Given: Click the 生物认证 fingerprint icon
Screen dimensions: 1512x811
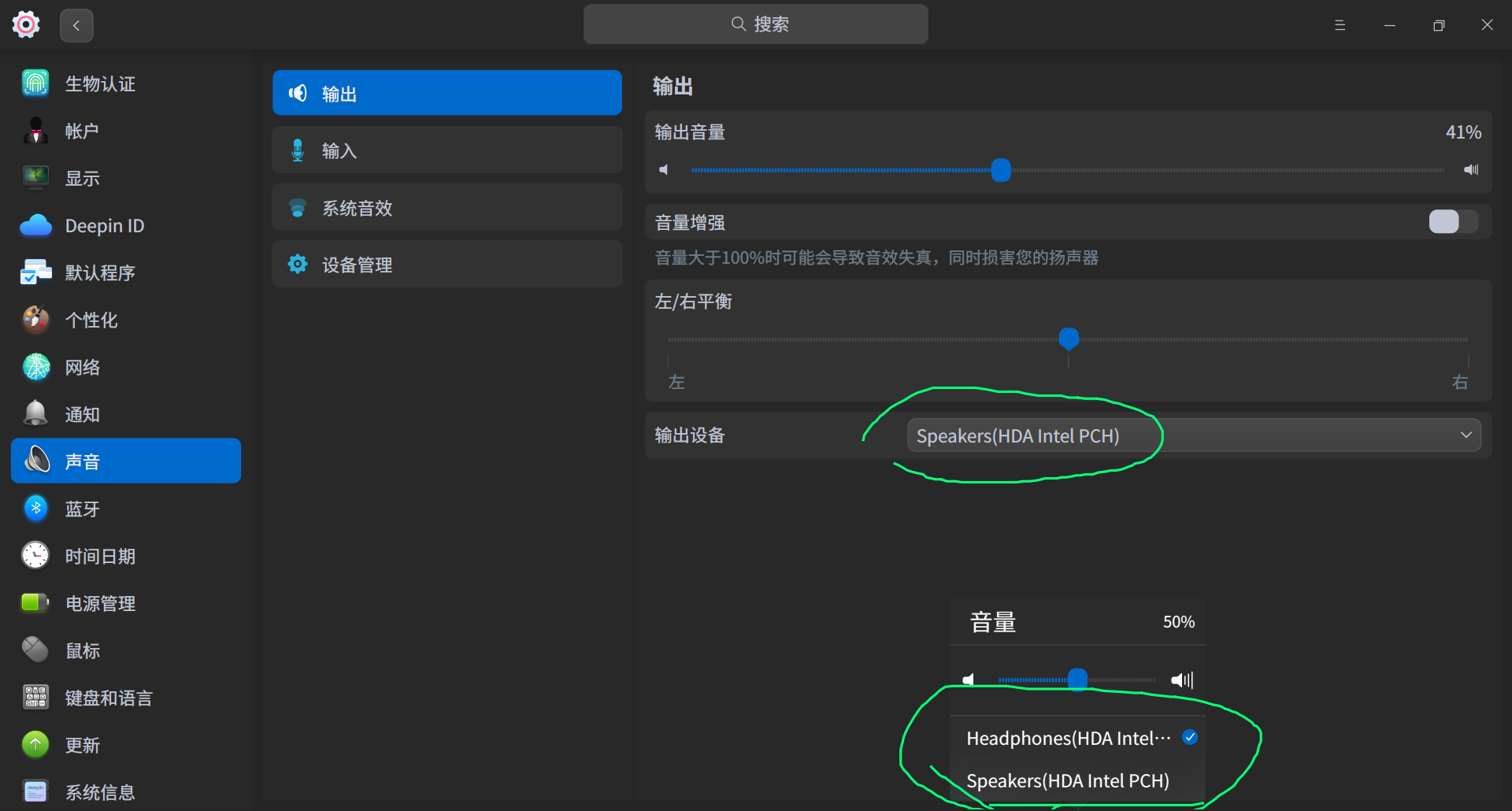Looking at the screenshot, I should pos(35,83).
